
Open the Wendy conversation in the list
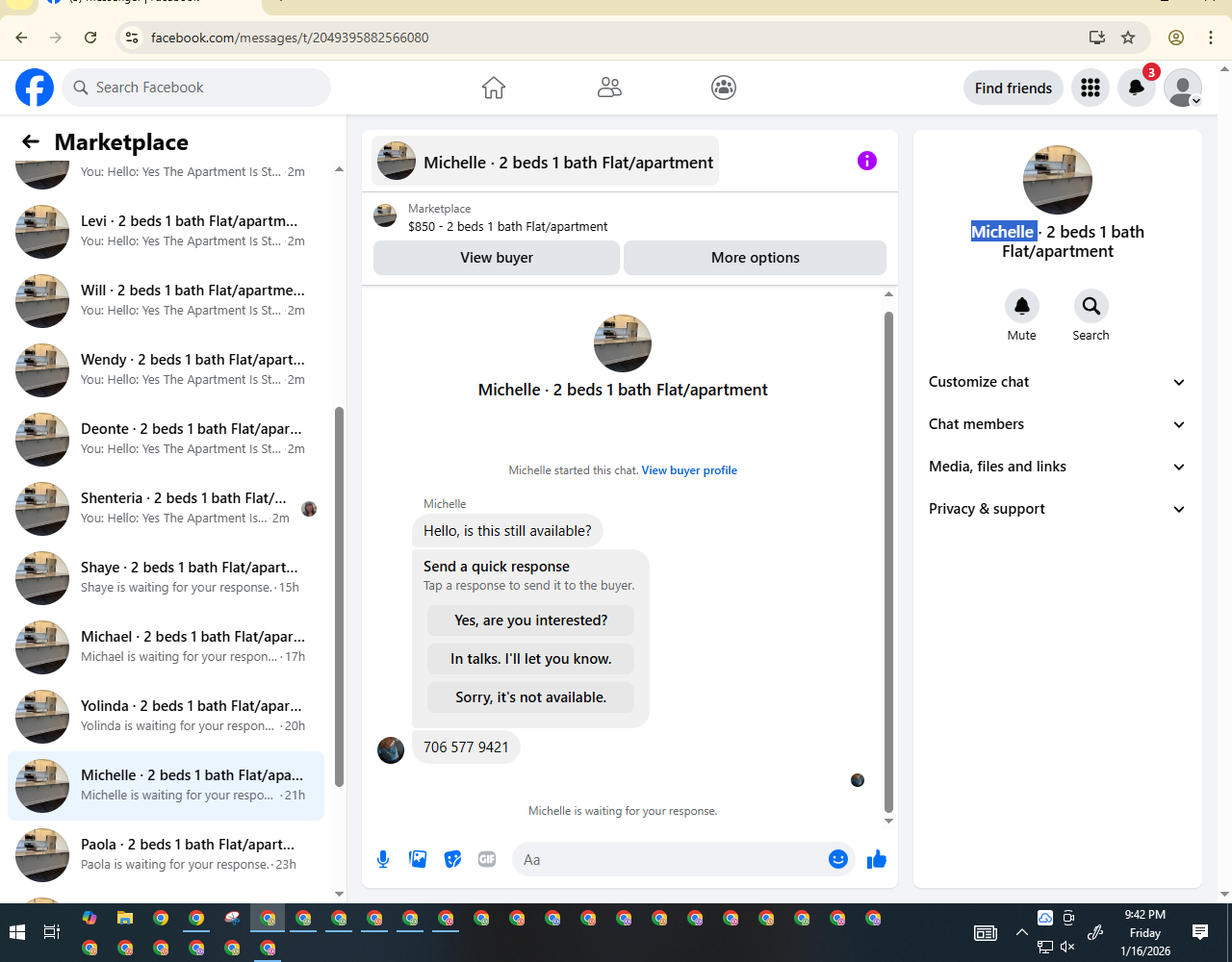(x=166, y=369)
